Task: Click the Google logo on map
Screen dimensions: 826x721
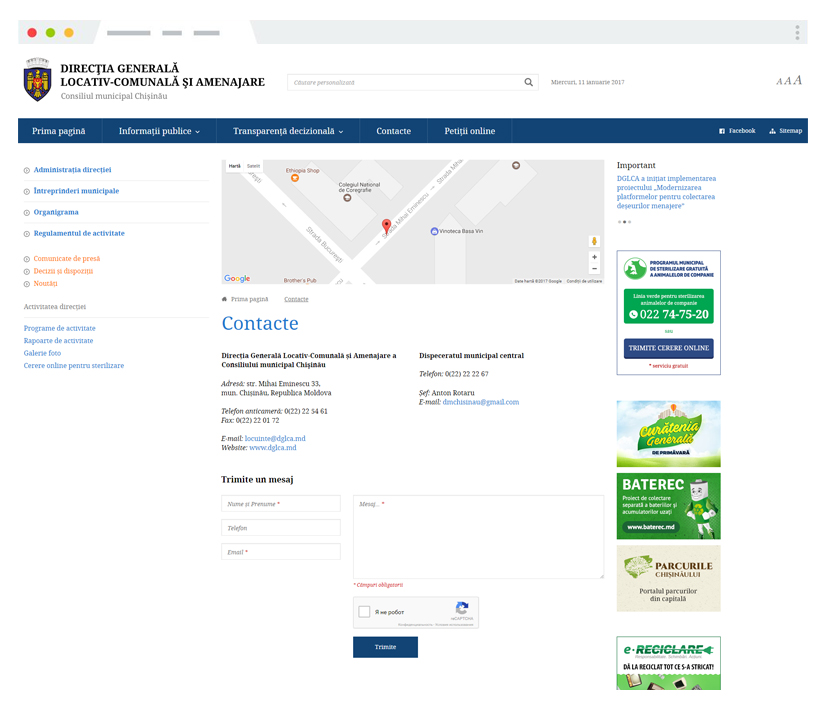Action: pyautogui.click(x=237, y=278)
